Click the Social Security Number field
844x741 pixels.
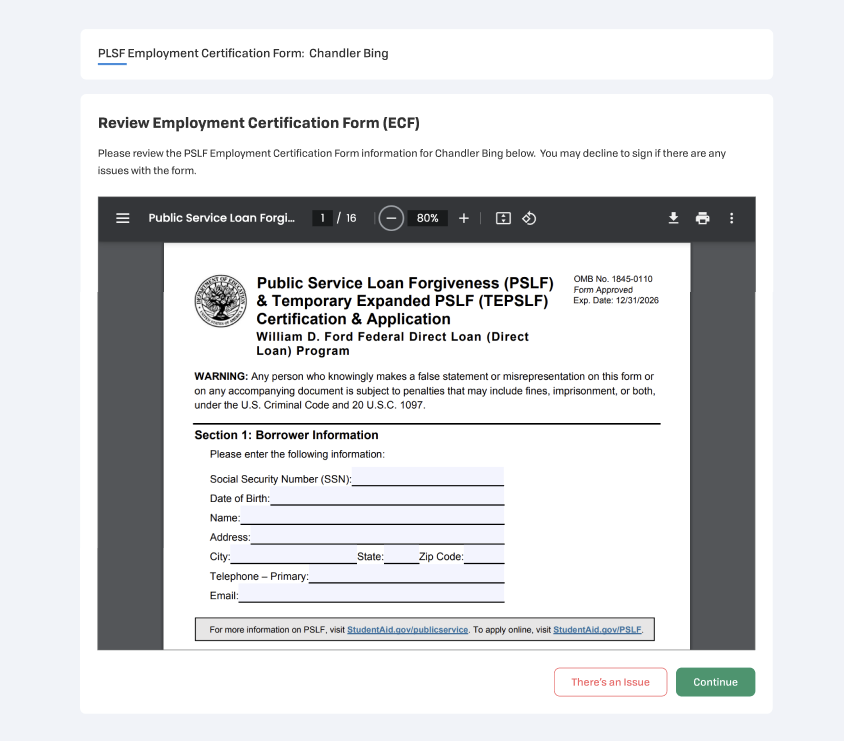pyautogui.click(x=427, y=477)
